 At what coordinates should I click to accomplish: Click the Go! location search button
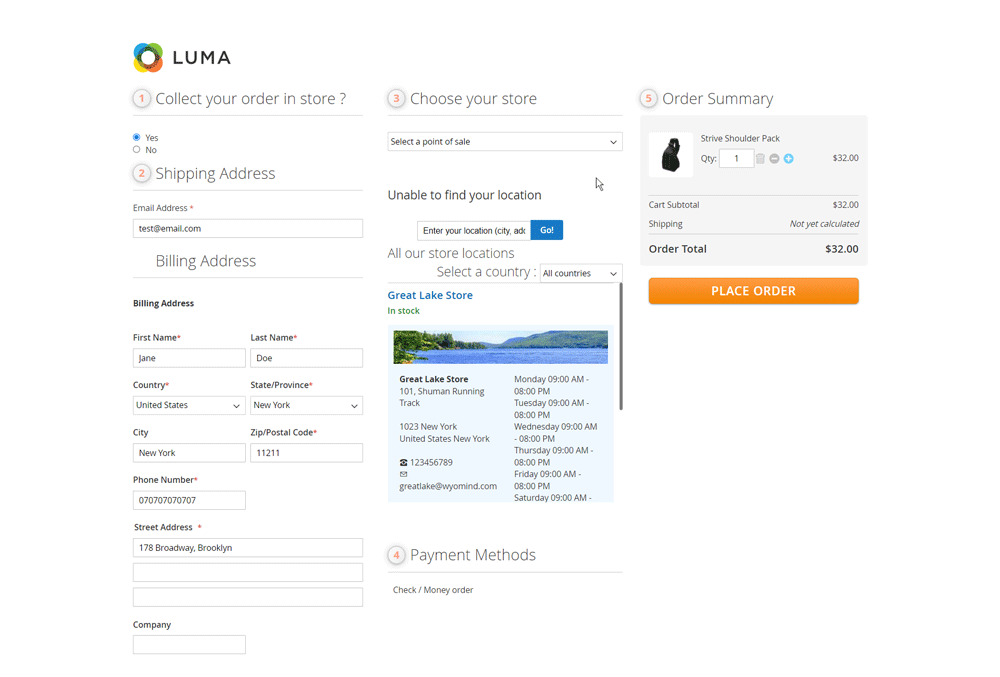[546, 230]
